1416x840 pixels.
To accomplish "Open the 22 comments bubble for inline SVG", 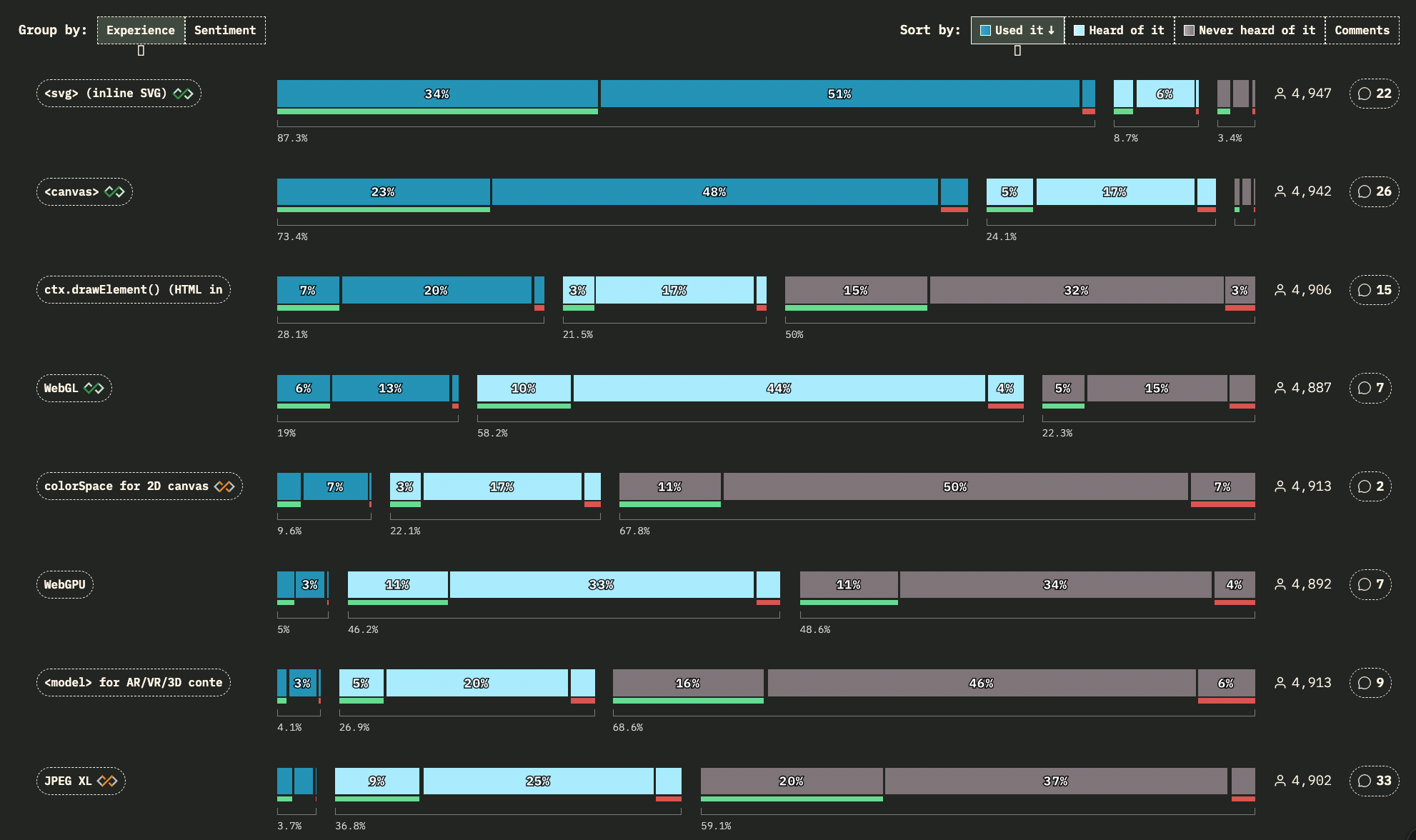I will [1374, 94].
